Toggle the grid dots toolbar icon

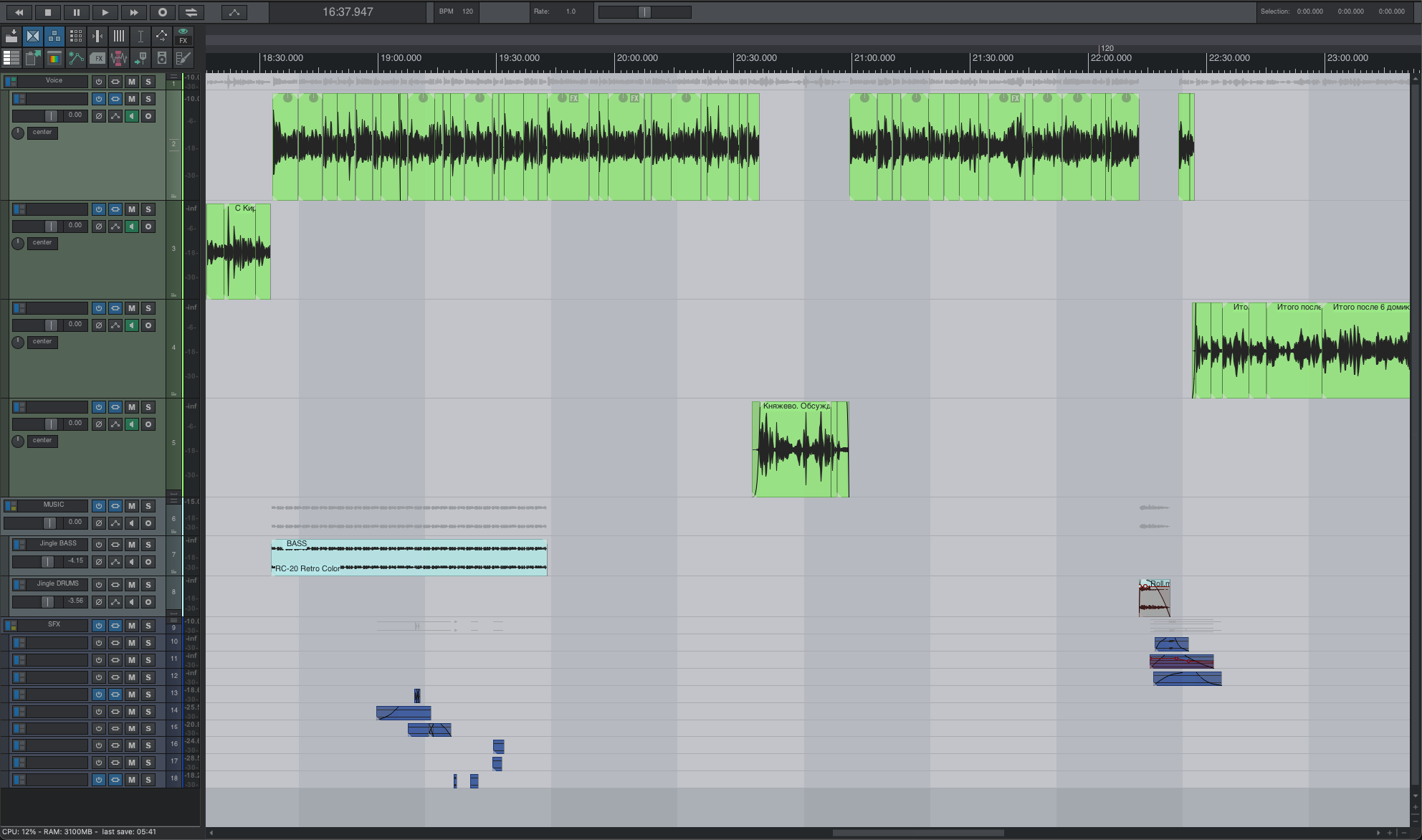coord(76,36)
